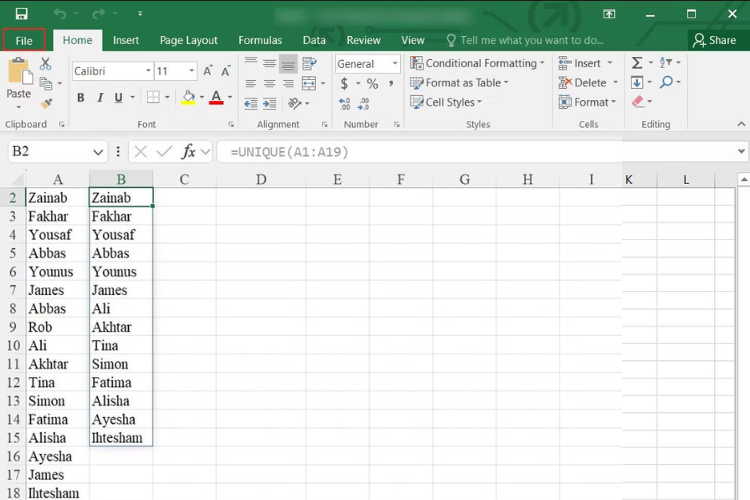Open the font size 11 dropdown
Image resolution: width=750 pixels, height=500 pixels.
[191, 71]
